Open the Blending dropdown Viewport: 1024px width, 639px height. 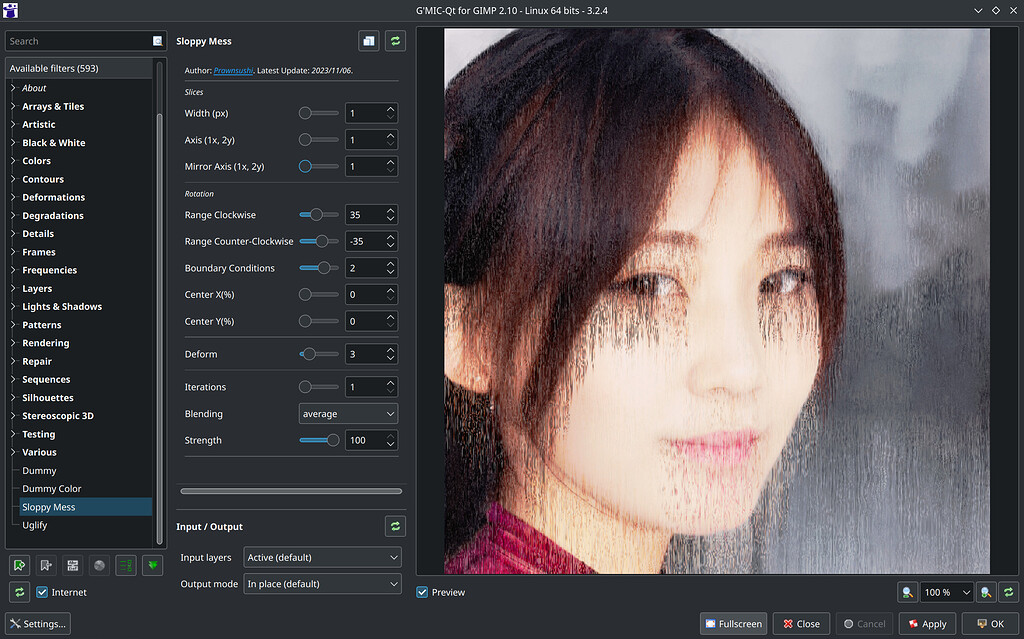pyautogui.click(x=347, y=413)
